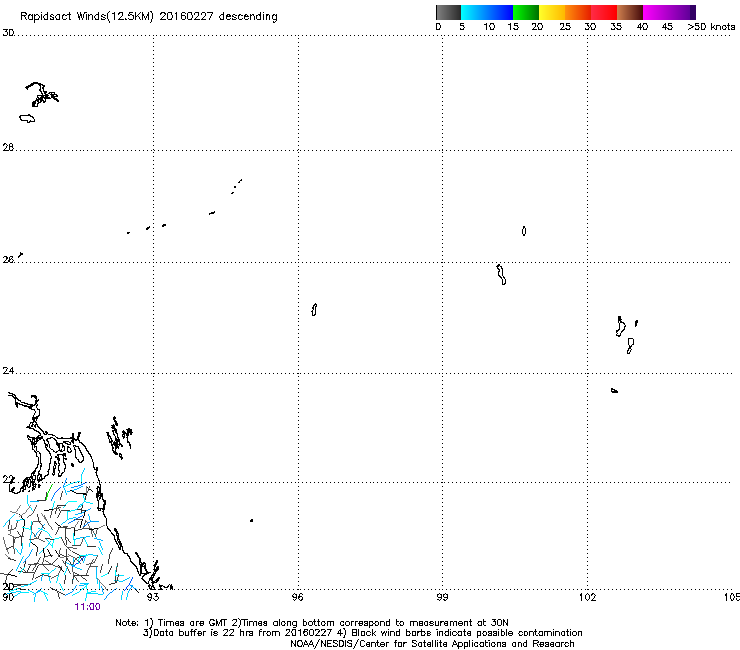Select the yellow 20–25 knots color segment
Screen dimensions: 740x650
[552, 12]
